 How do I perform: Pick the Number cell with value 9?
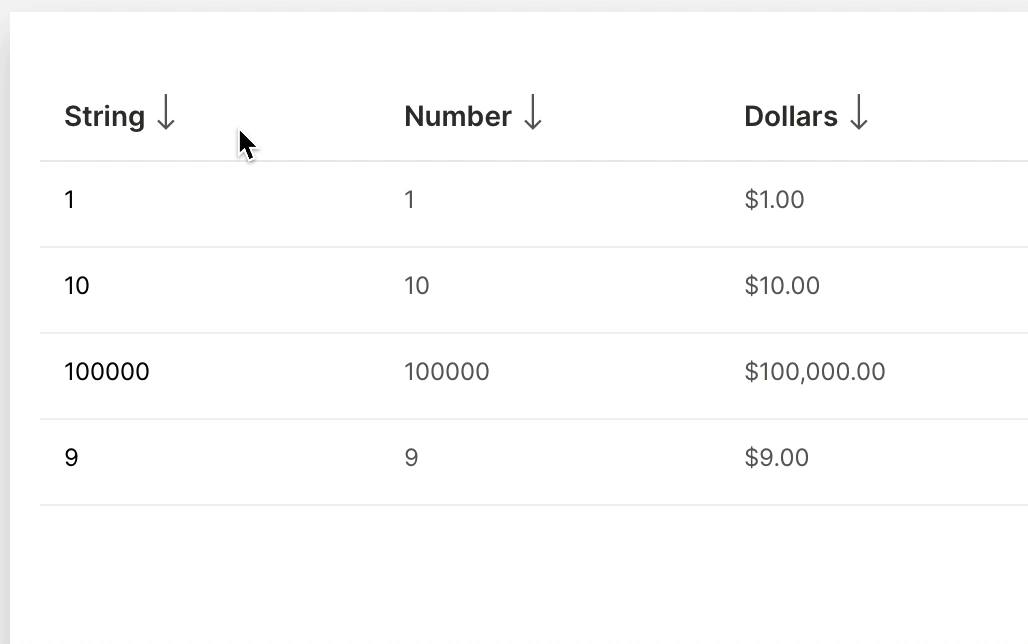411,458
